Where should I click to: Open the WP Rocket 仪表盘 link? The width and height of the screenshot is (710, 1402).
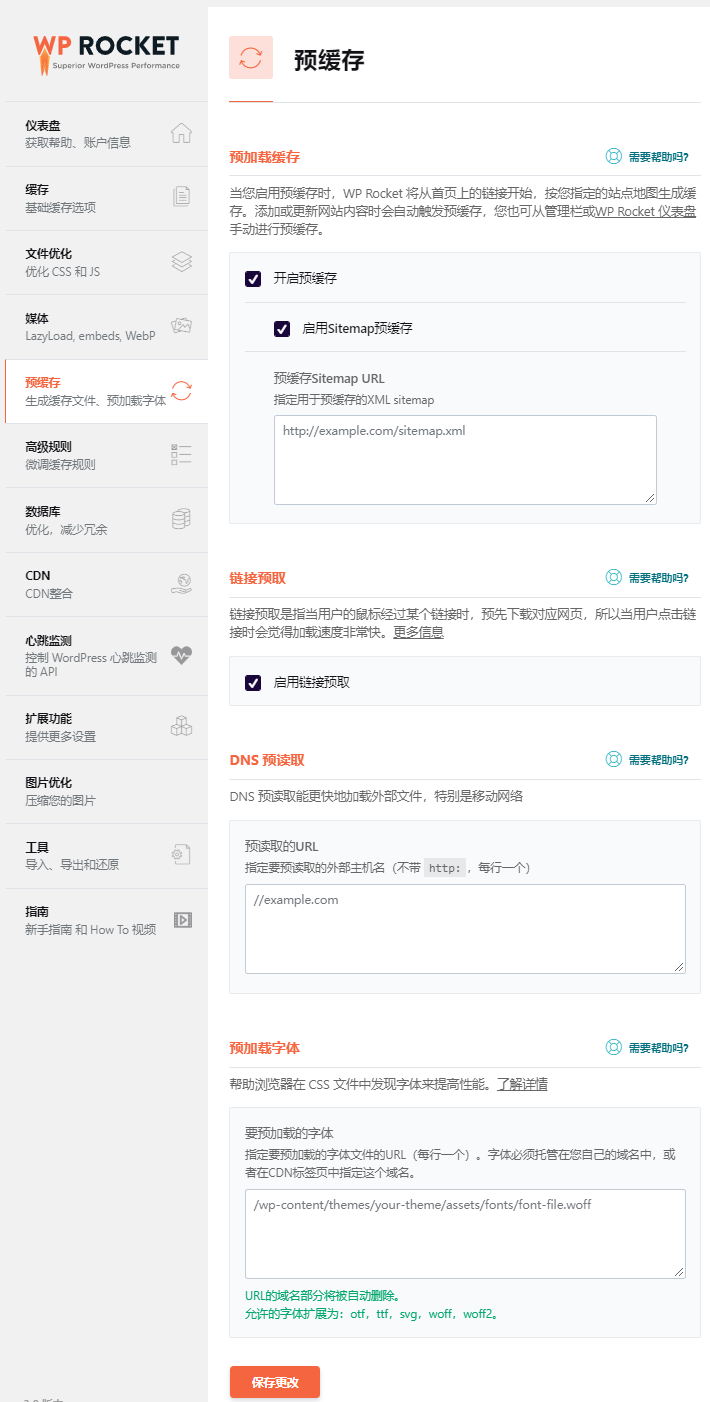(x=646, y=211)
